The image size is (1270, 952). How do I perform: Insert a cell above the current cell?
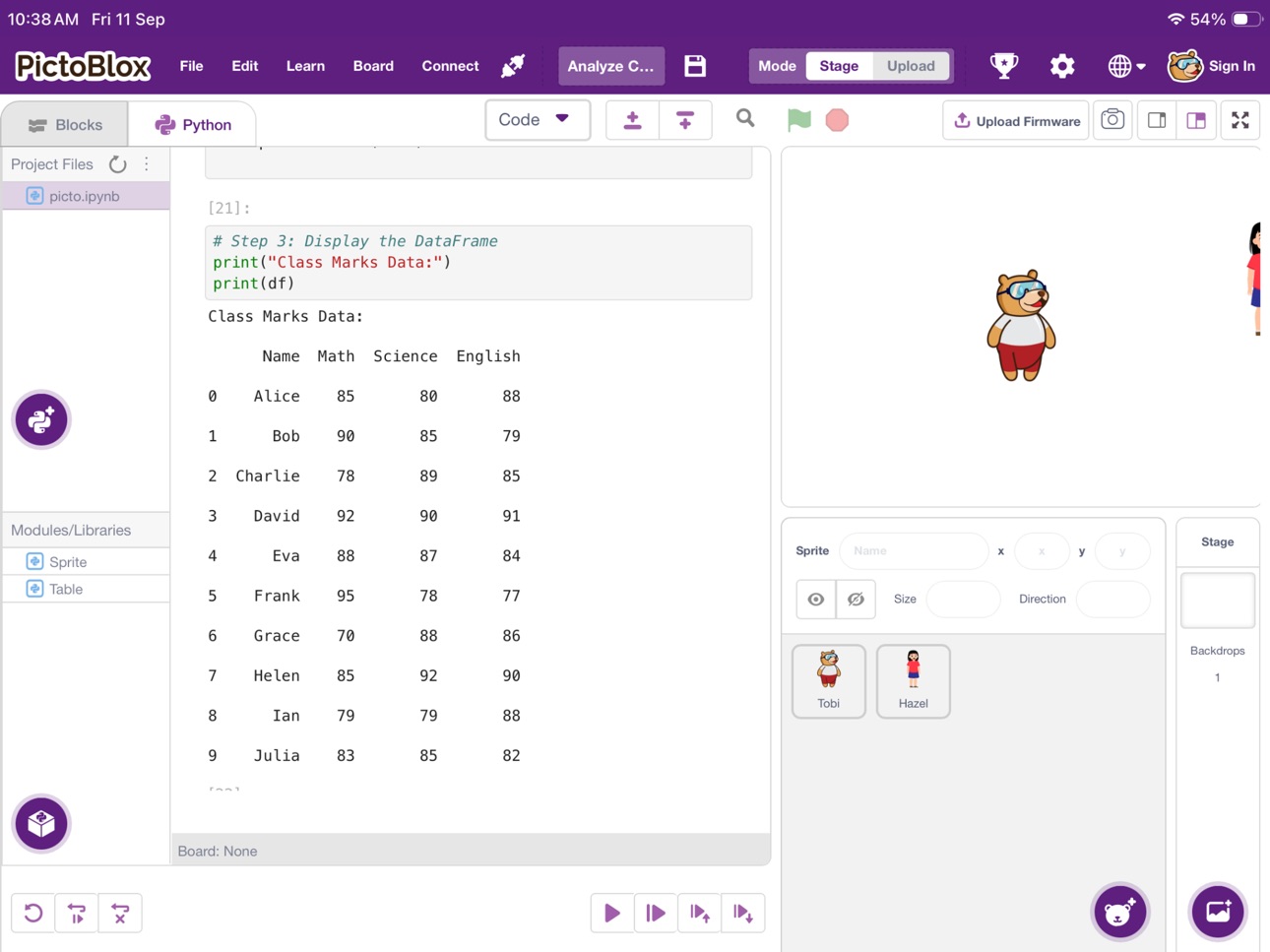pyautogui.click(x=632, y=120)
